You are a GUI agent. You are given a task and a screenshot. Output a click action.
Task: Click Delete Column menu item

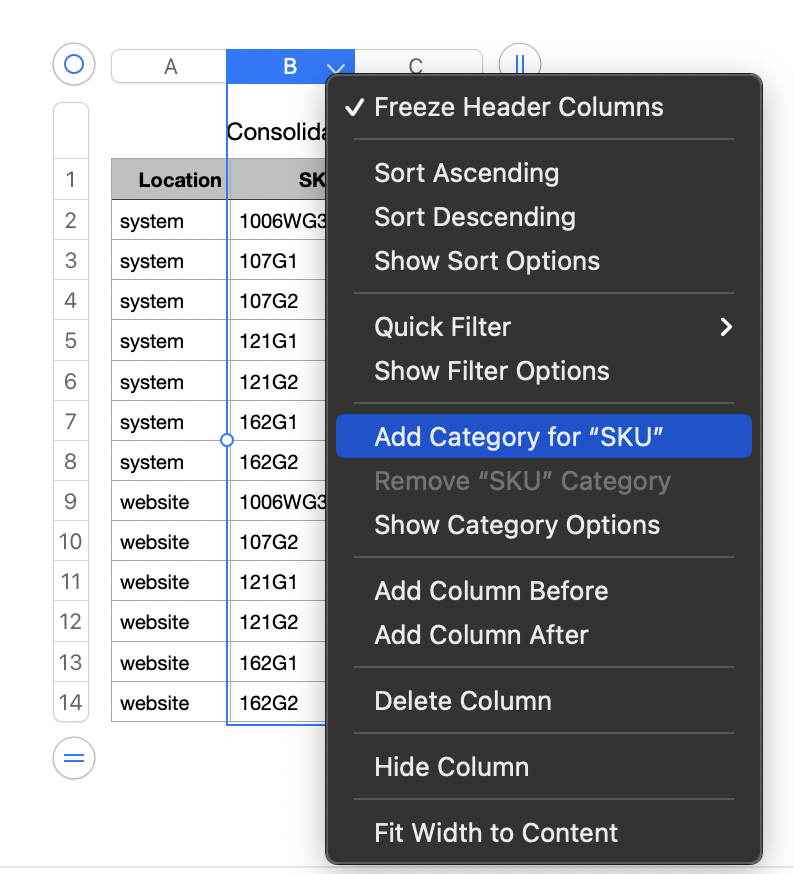462,701
